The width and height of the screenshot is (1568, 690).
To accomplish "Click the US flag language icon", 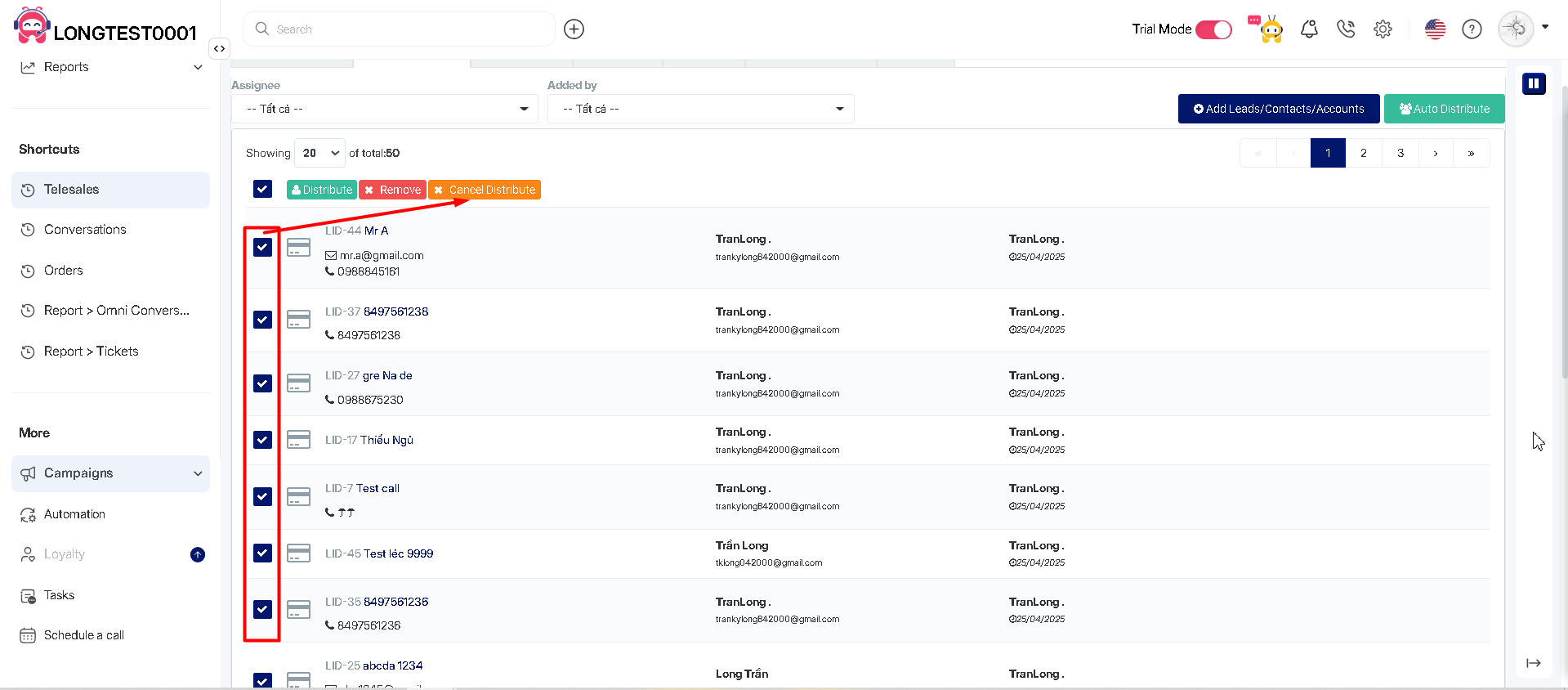I will (1435, 29).
